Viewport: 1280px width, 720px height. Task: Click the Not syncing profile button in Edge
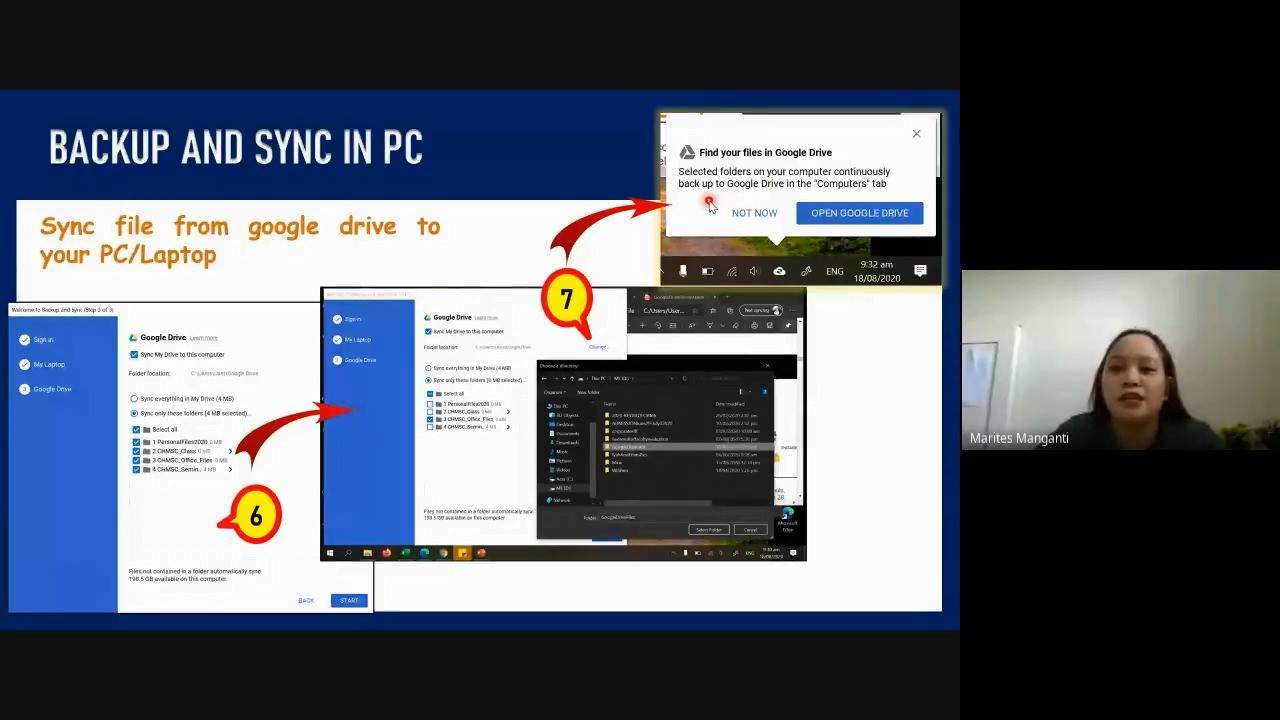click(761, 310)
